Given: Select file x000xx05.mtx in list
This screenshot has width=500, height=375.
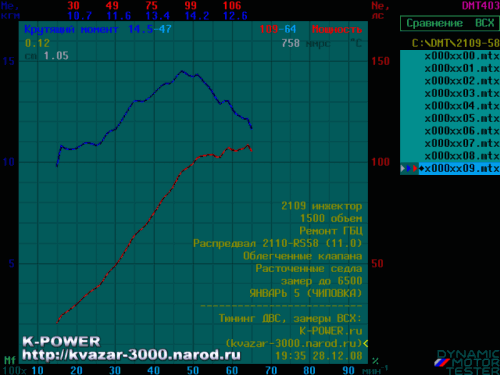Looking at the screenshot, I should tap(462, 118).
